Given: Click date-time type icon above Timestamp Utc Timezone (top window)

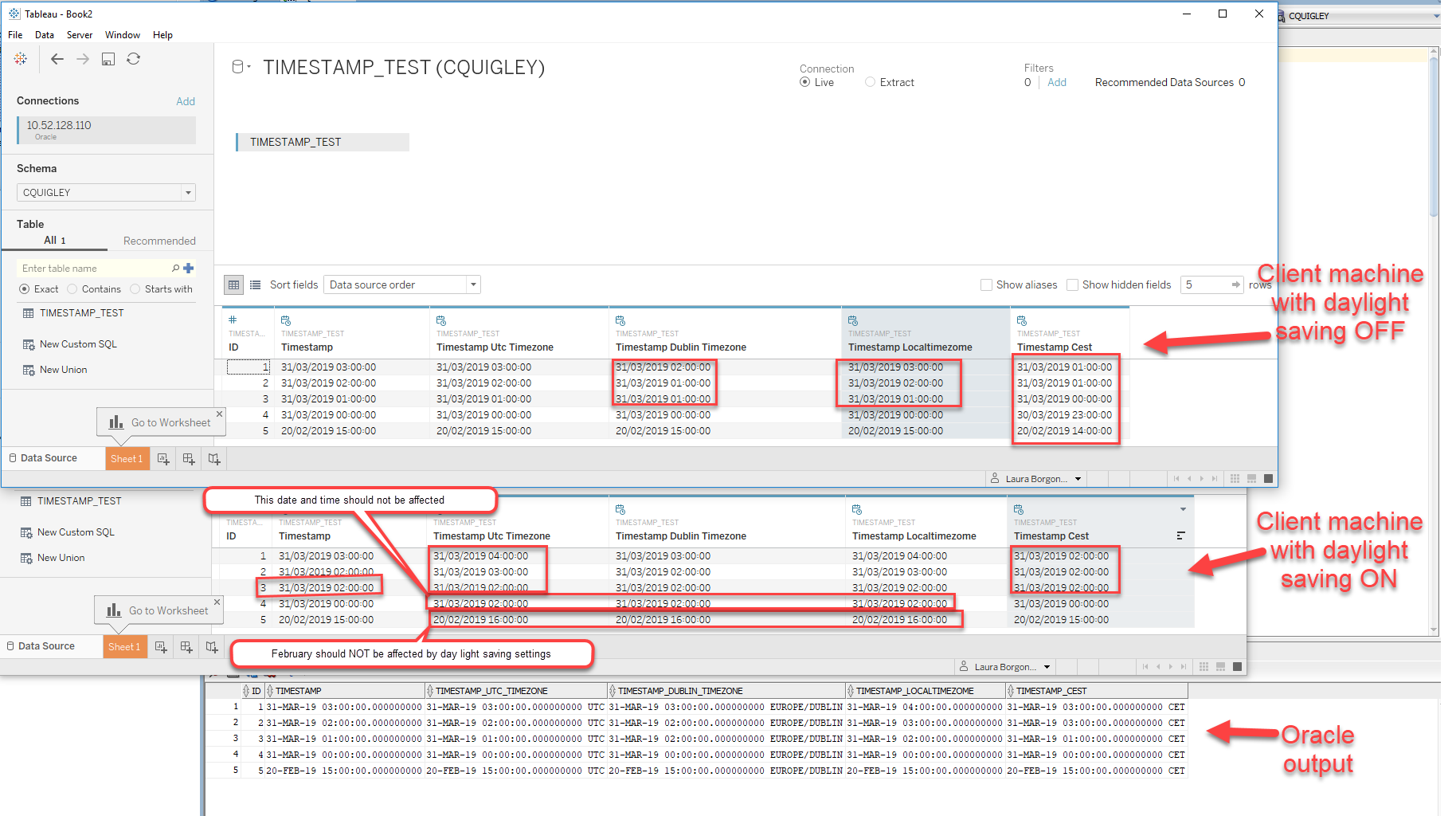Looking at the screenshot, I should pos(441,320).
